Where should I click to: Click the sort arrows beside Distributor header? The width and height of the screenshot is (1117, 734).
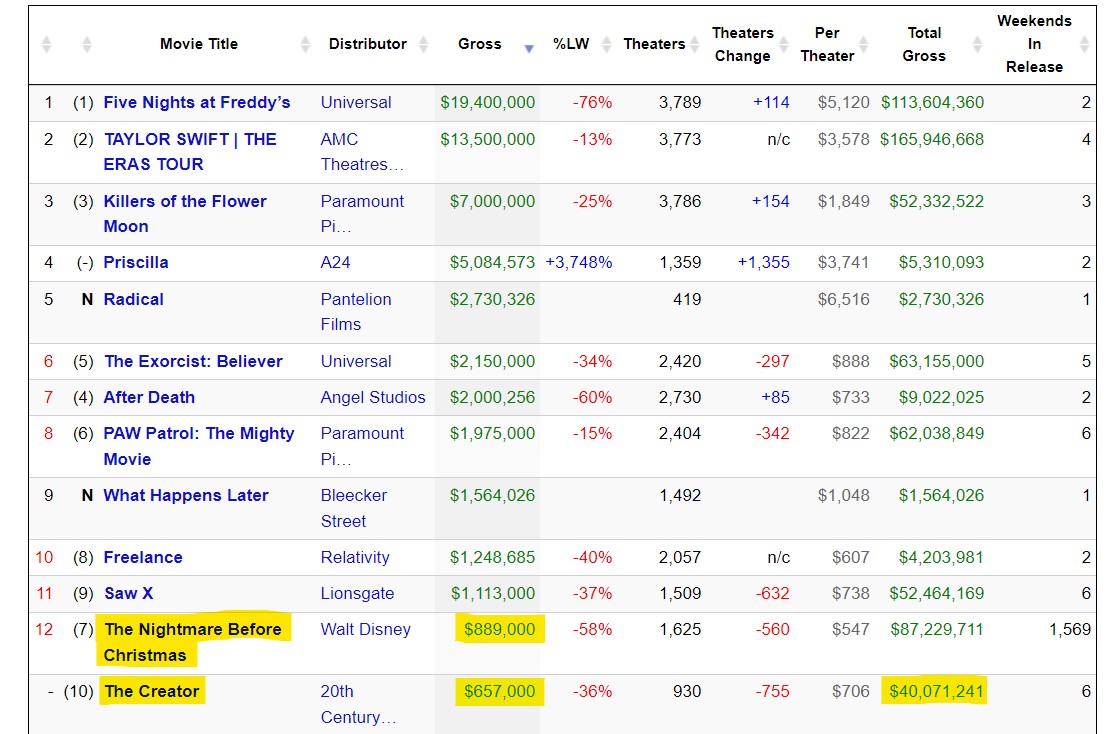pyautogui.click(x=423, y=44)
